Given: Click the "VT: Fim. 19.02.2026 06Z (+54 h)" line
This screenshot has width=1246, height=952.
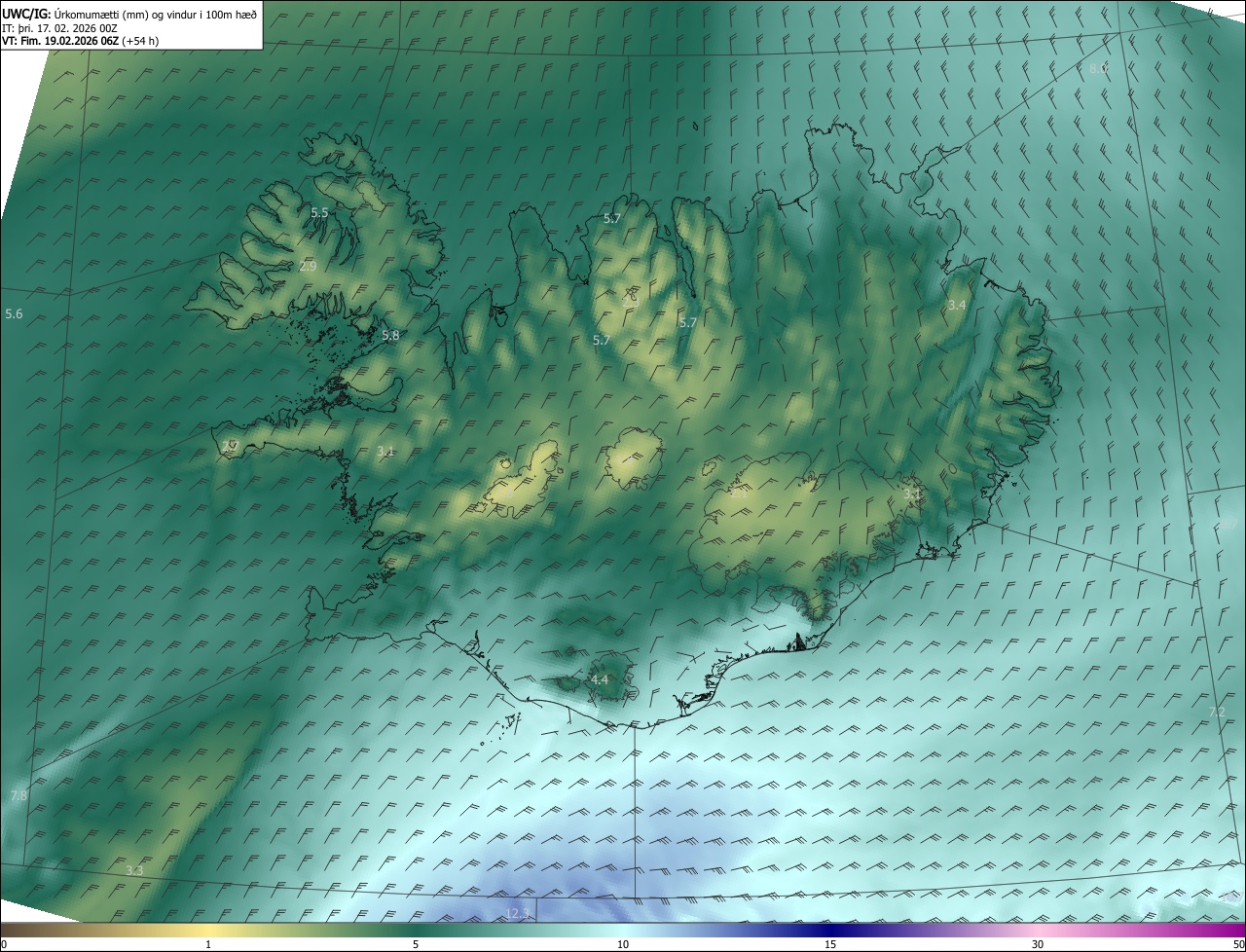Looking at the screenshot, I should [x=81, y=41].
